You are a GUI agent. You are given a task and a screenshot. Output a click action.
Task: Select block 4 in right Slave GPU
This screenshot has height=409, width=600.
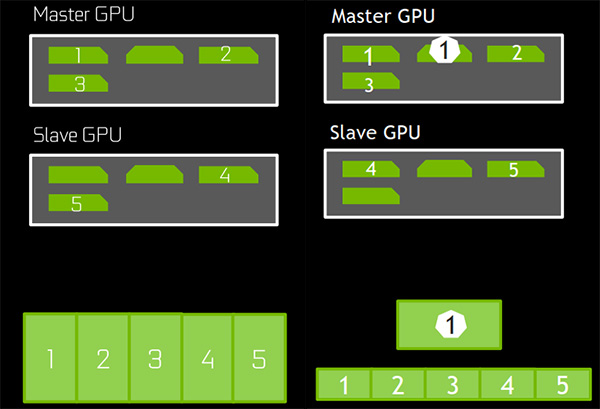pos(371,169)
